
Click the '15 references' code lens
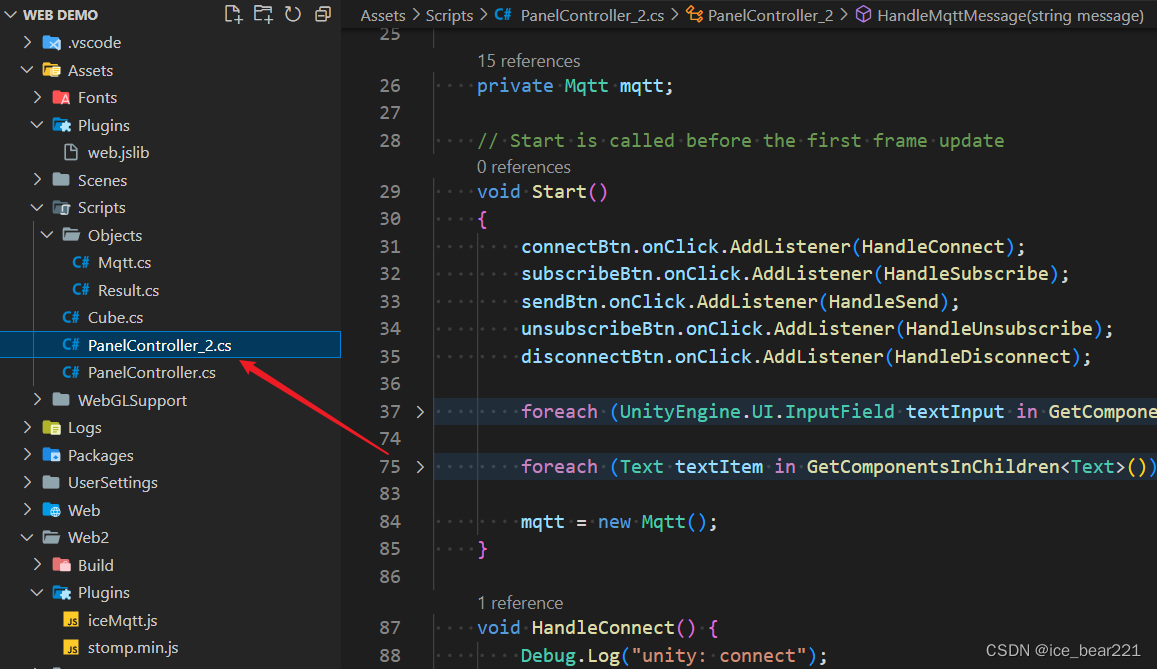coord(528,61)
